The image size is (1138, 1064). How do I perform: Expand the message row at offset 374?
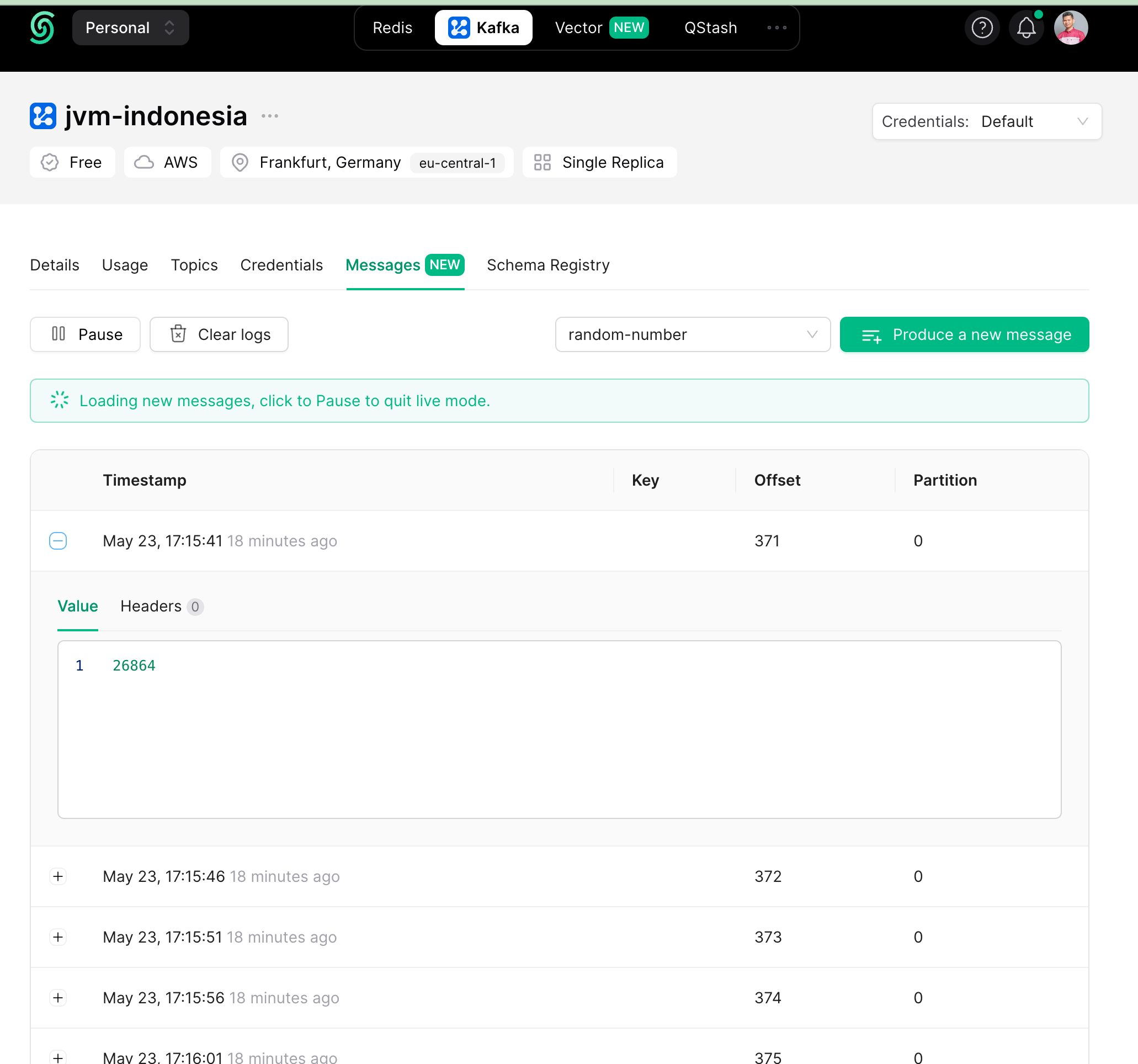58,998
